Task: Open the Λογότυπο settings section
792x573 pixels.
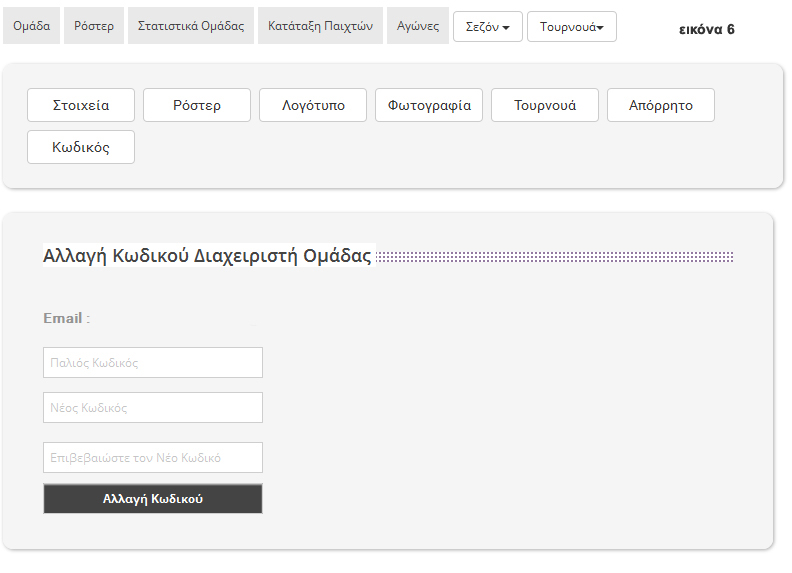Action: pos(313,105)
